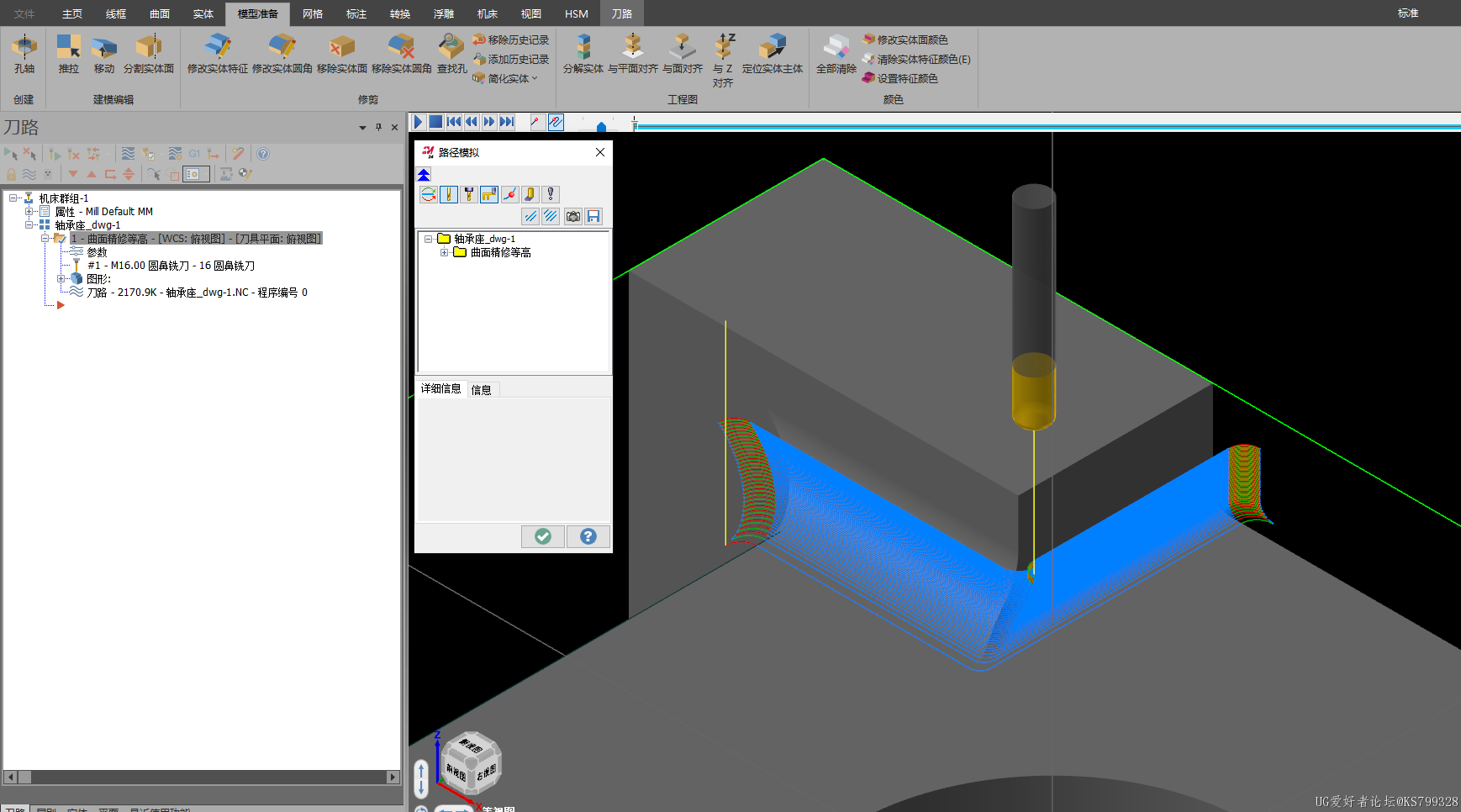The image size is (1461, 812).
Task: Toggle trace mode icon on playback bar
Action: (x=556, y=122)
